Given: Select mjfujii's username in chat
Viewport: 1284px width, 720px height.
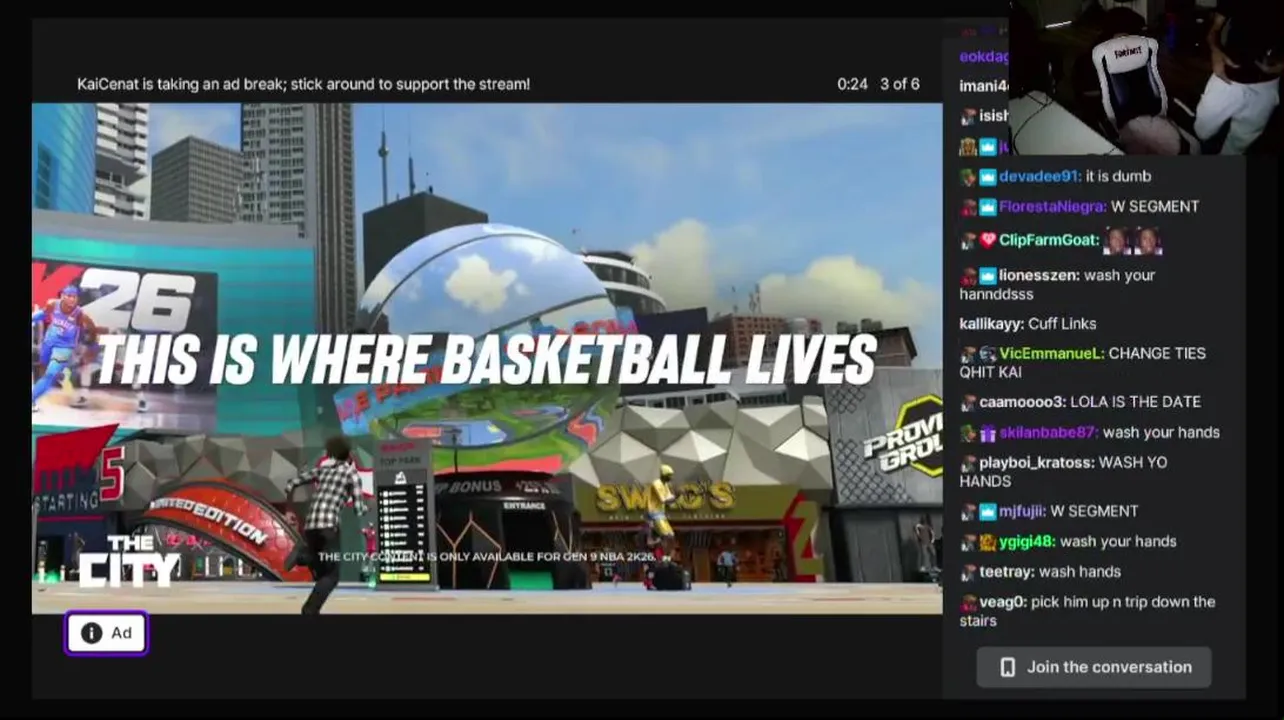Looking at the screenshot, I should (x=1020, y=511).
